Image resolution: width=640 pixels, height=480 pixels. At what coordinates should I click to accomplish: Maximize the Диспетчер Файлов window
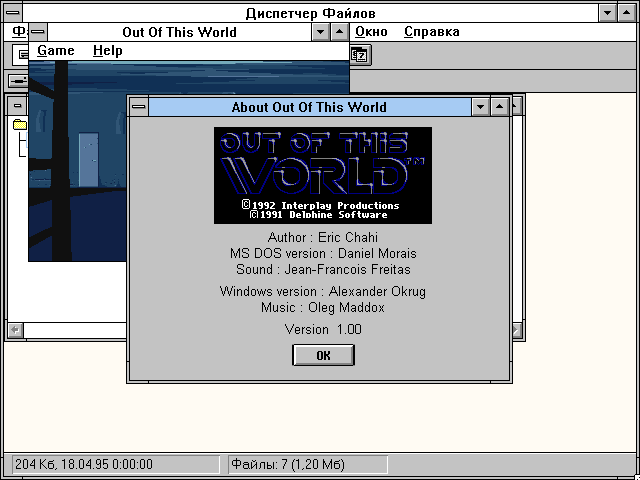627,13
